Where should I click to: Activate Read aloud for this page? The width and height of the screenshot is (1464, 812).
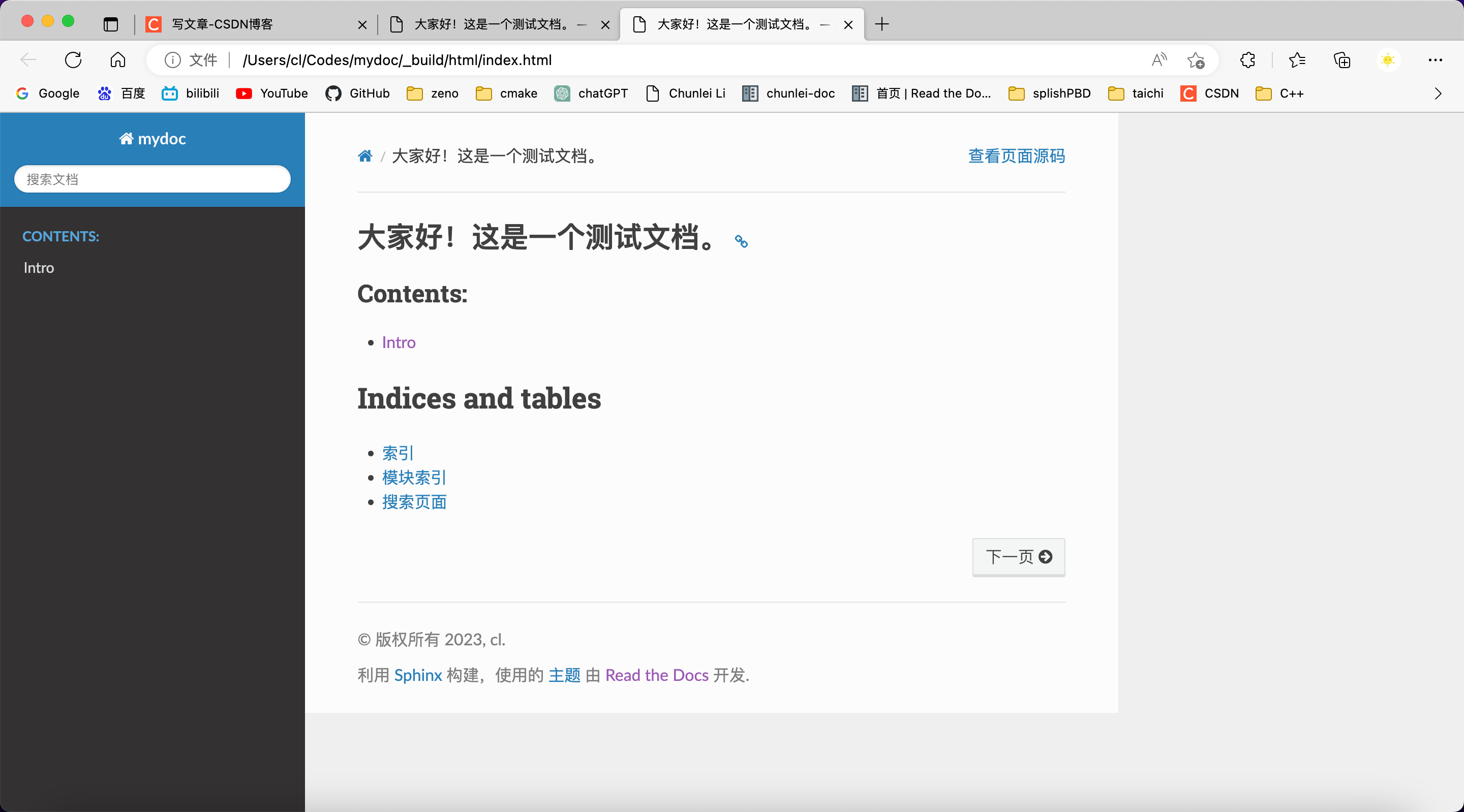1158,60
